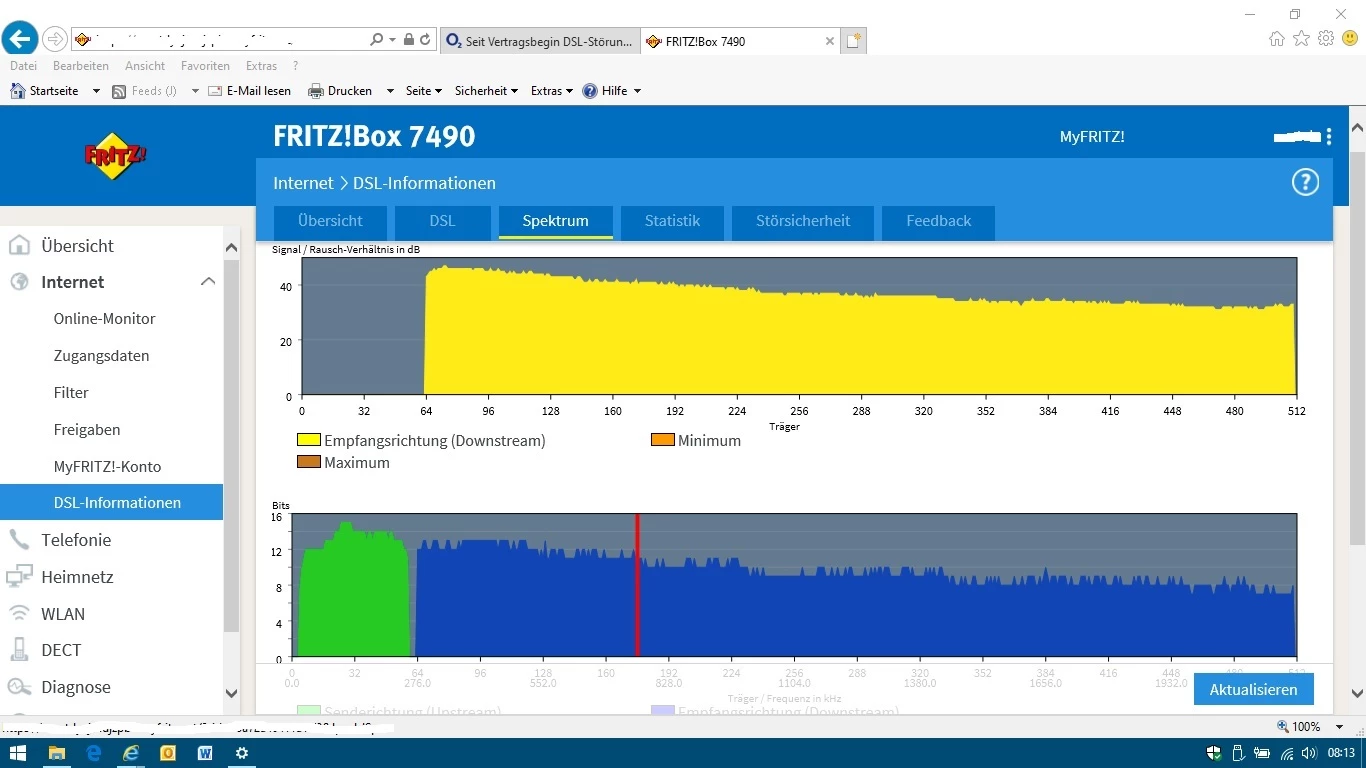Collapse the Internet section chevron
The image size is (1366, 768).
[208, 282]
